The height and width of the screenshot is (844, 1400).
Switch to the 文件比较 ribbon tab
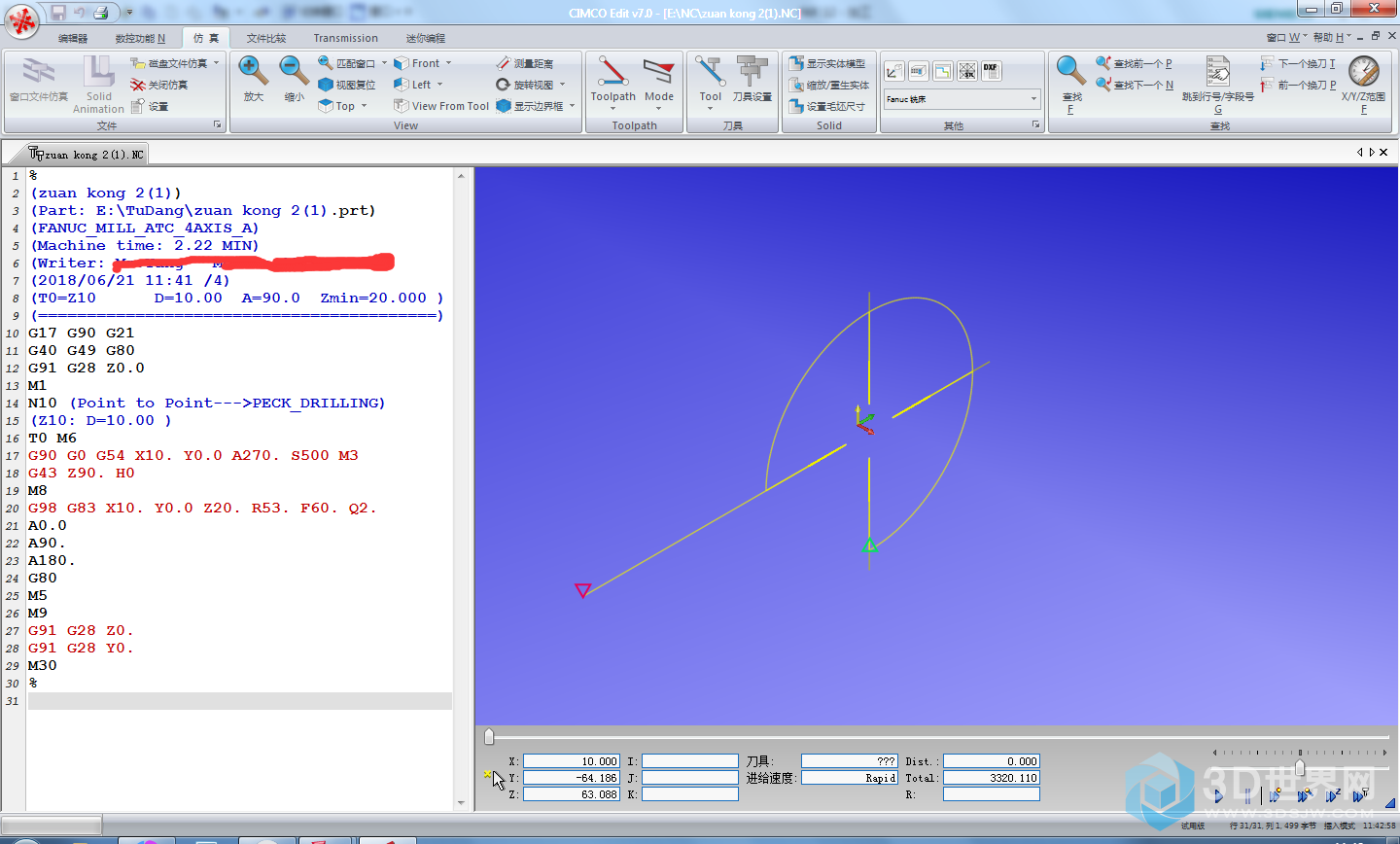(265, 38)
